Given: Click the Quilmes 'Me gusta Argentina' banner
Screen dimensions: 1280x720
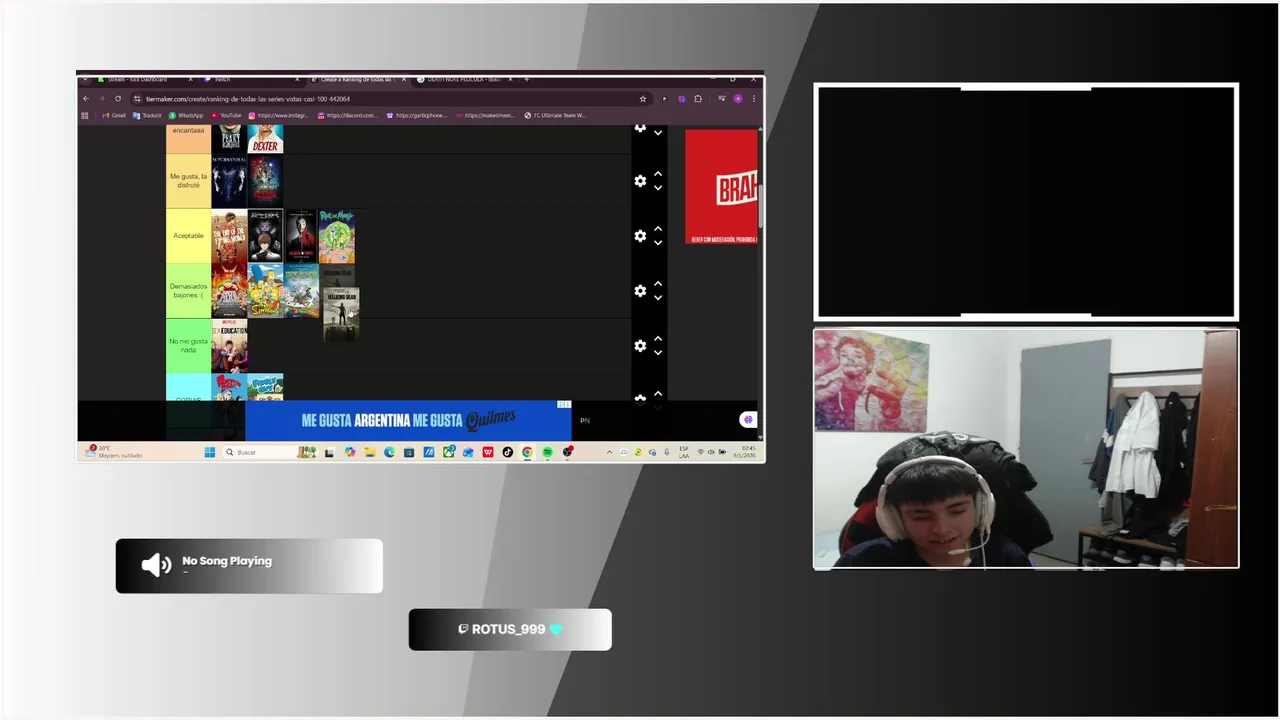Looking at the screenshot, I should tap(408, 420).
